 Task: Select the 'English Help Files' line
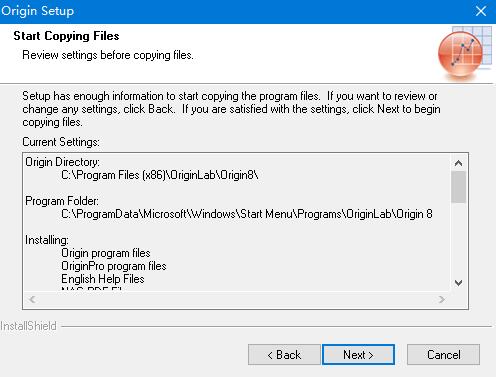click(103, 279)
